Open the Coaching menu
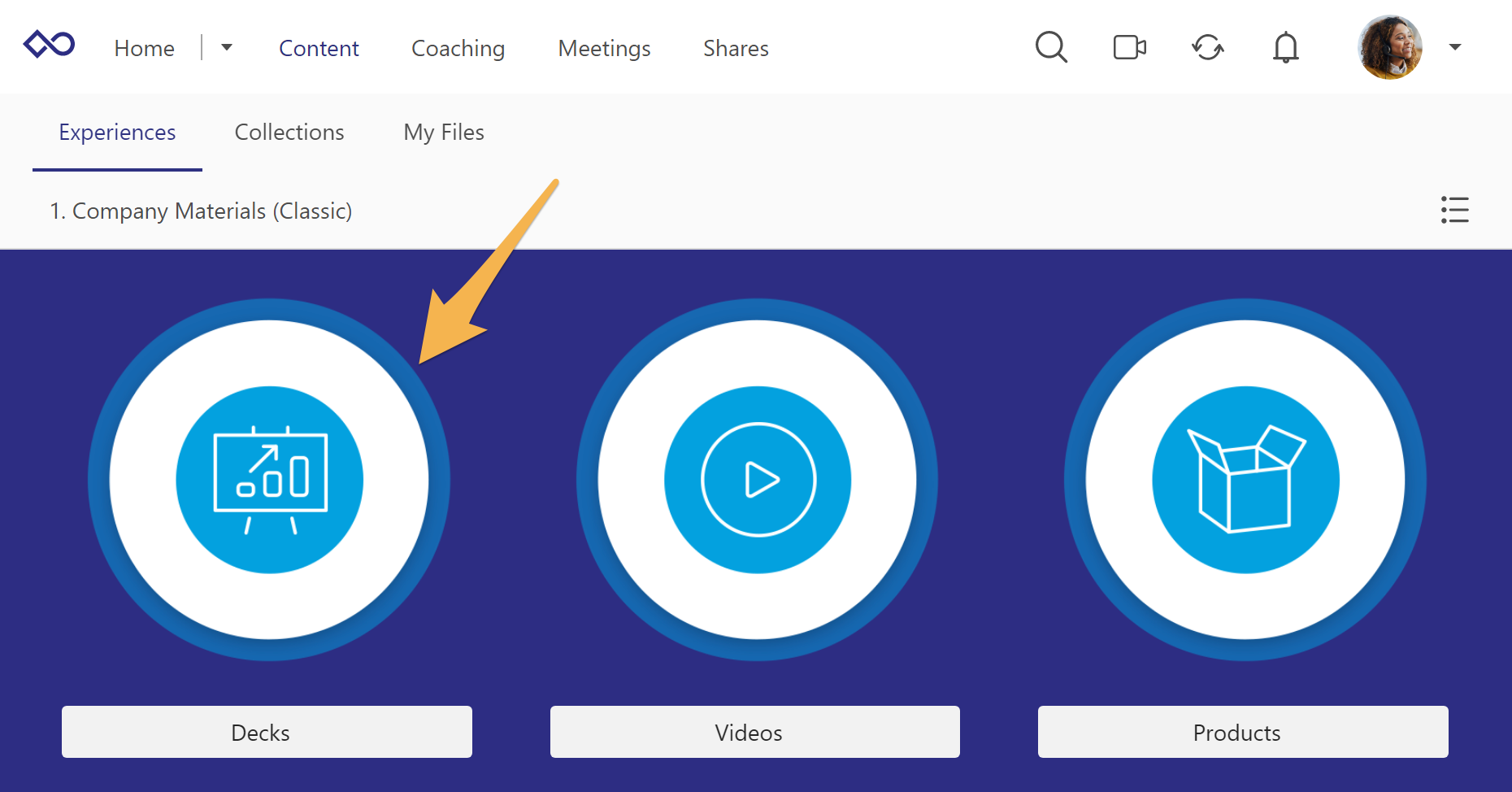Screen dimensions: 1512x792 [458, 48]
